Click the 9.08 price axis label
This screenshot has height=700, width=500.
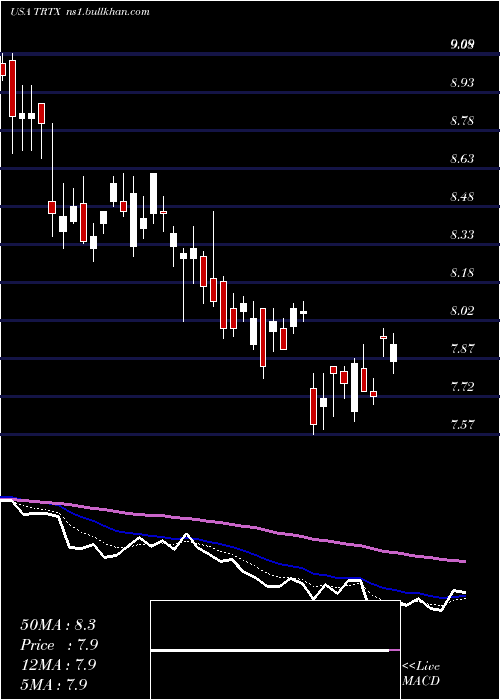tap(462, 45)
